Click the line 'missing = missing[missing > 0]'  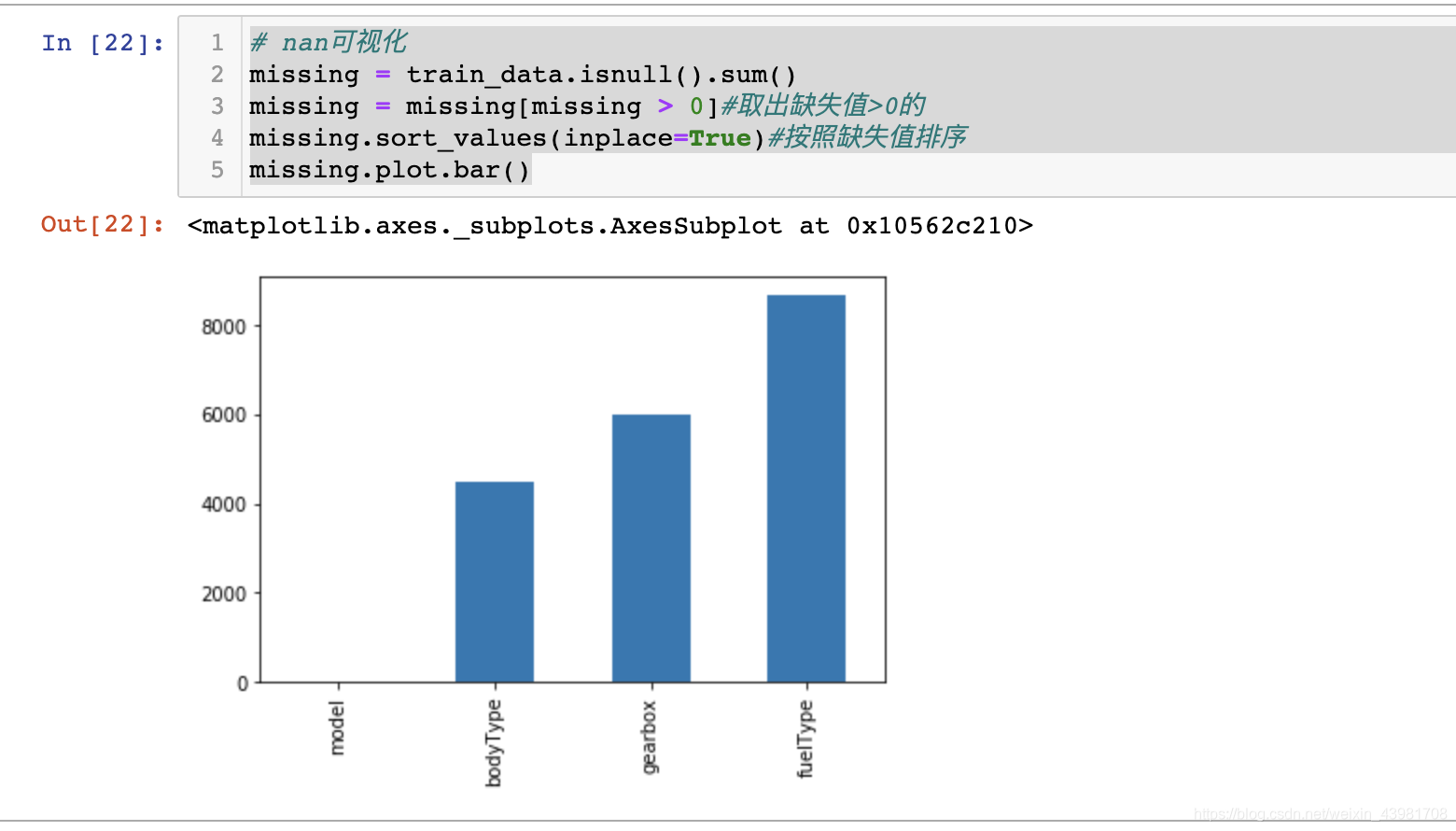click(x=483, y=106)
